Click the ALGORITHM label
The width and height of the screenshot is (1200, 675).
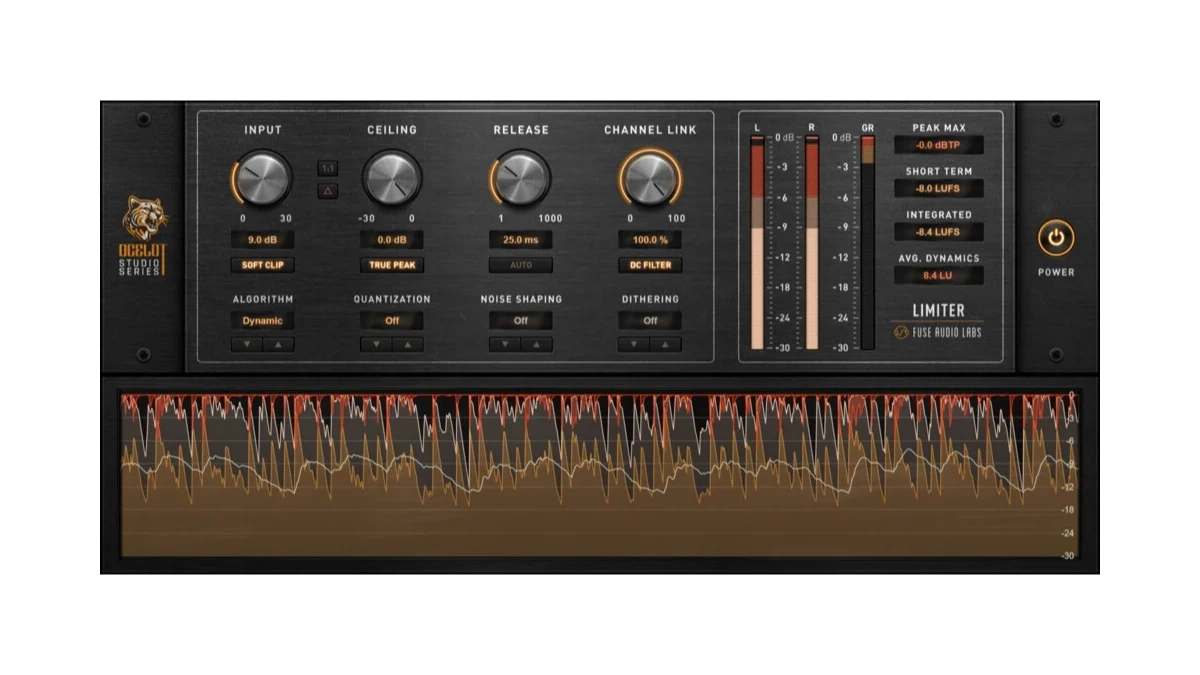tap(263, 299)
